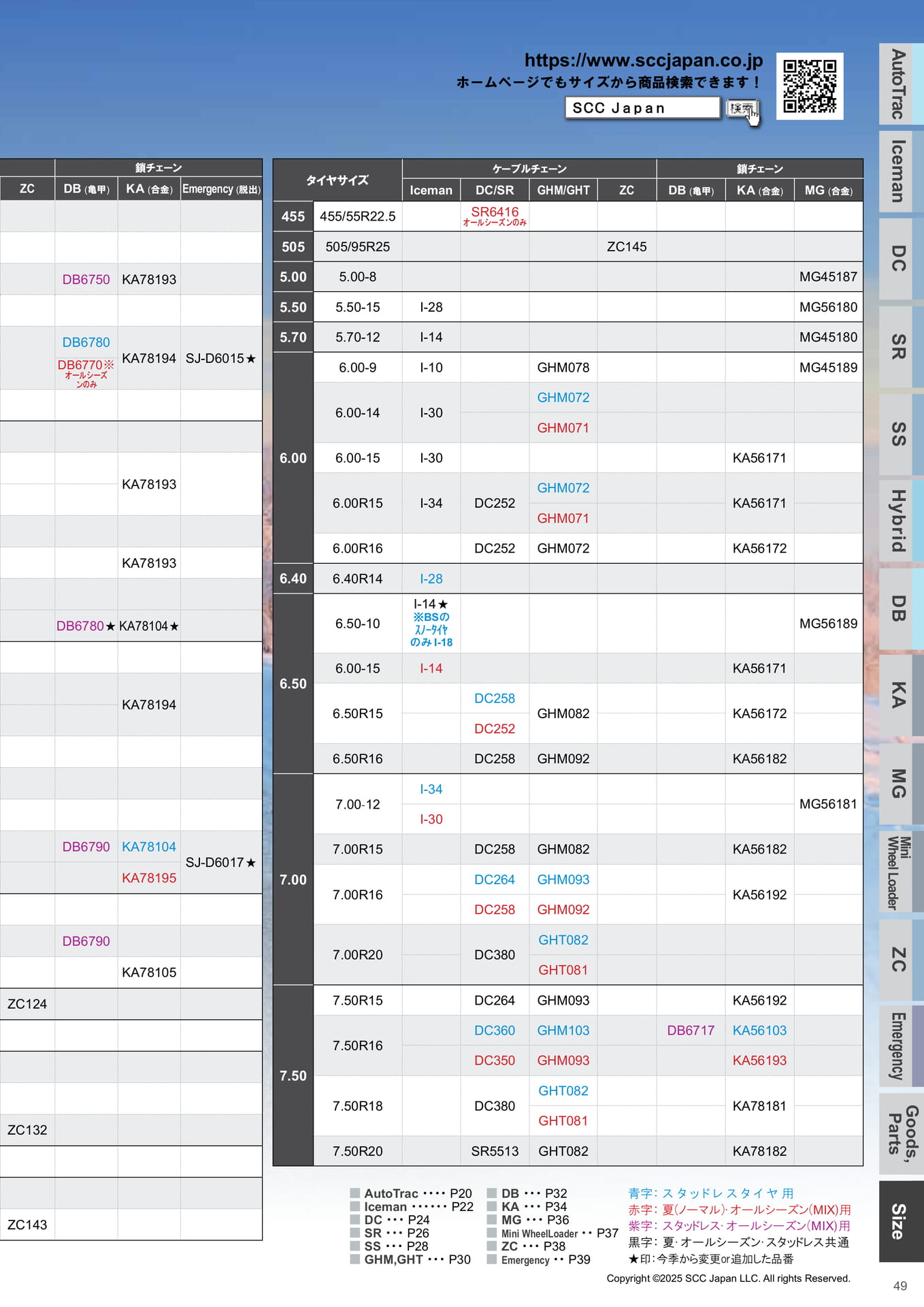This screenshot has width=924, height=1307.
Task: Select the Size side tab
Action: (x=900, y=1221)
